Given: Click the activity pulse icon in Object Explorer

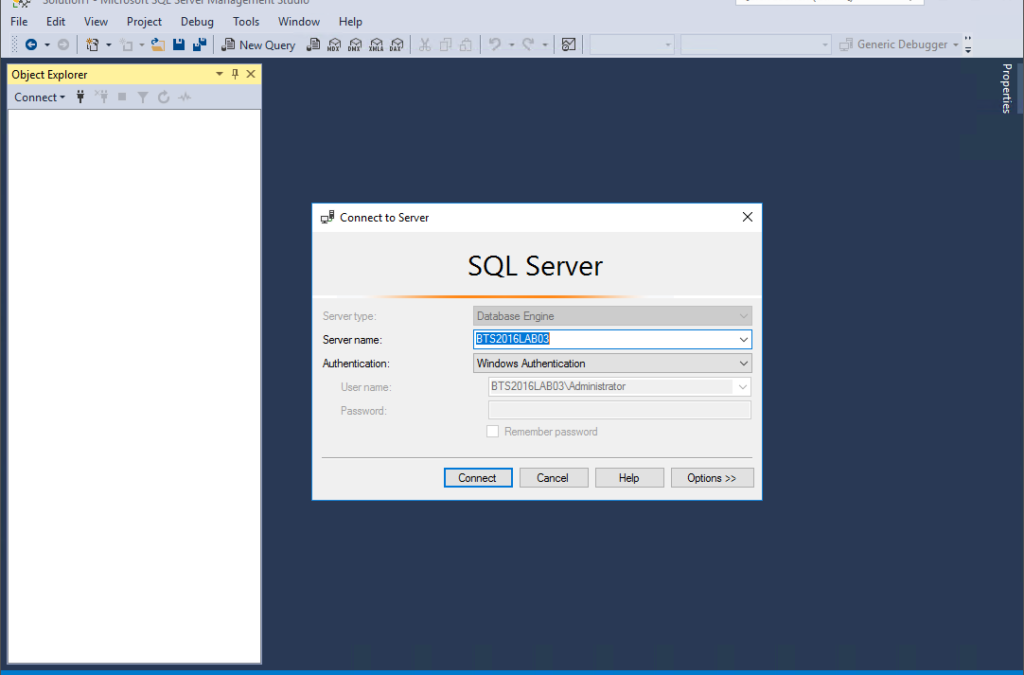Looking at the screenshot, I should tap(185, 97).
